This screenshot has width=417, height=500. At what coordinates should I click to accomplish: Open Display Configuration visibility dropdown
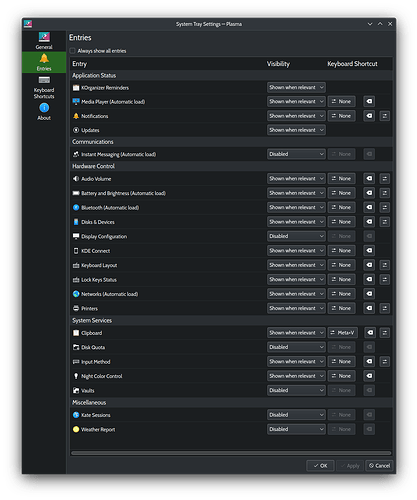pos(296,236)
